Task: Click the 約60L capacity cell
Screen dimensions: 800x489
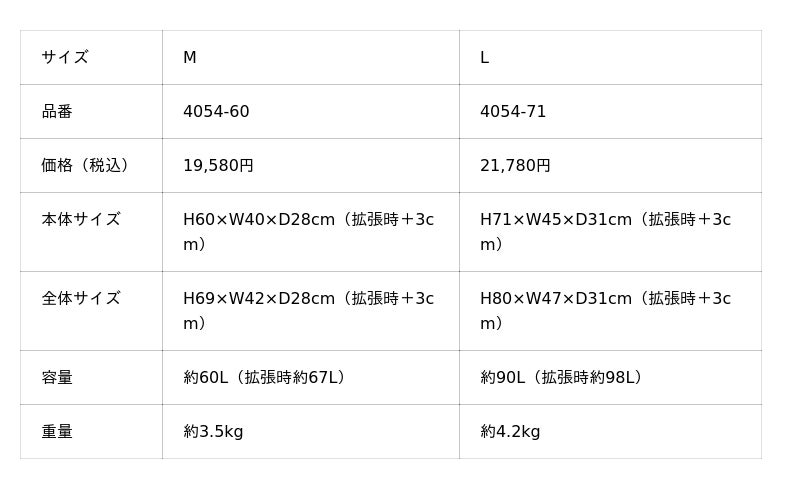Action: pyautogui.click(x=264, y=378)
